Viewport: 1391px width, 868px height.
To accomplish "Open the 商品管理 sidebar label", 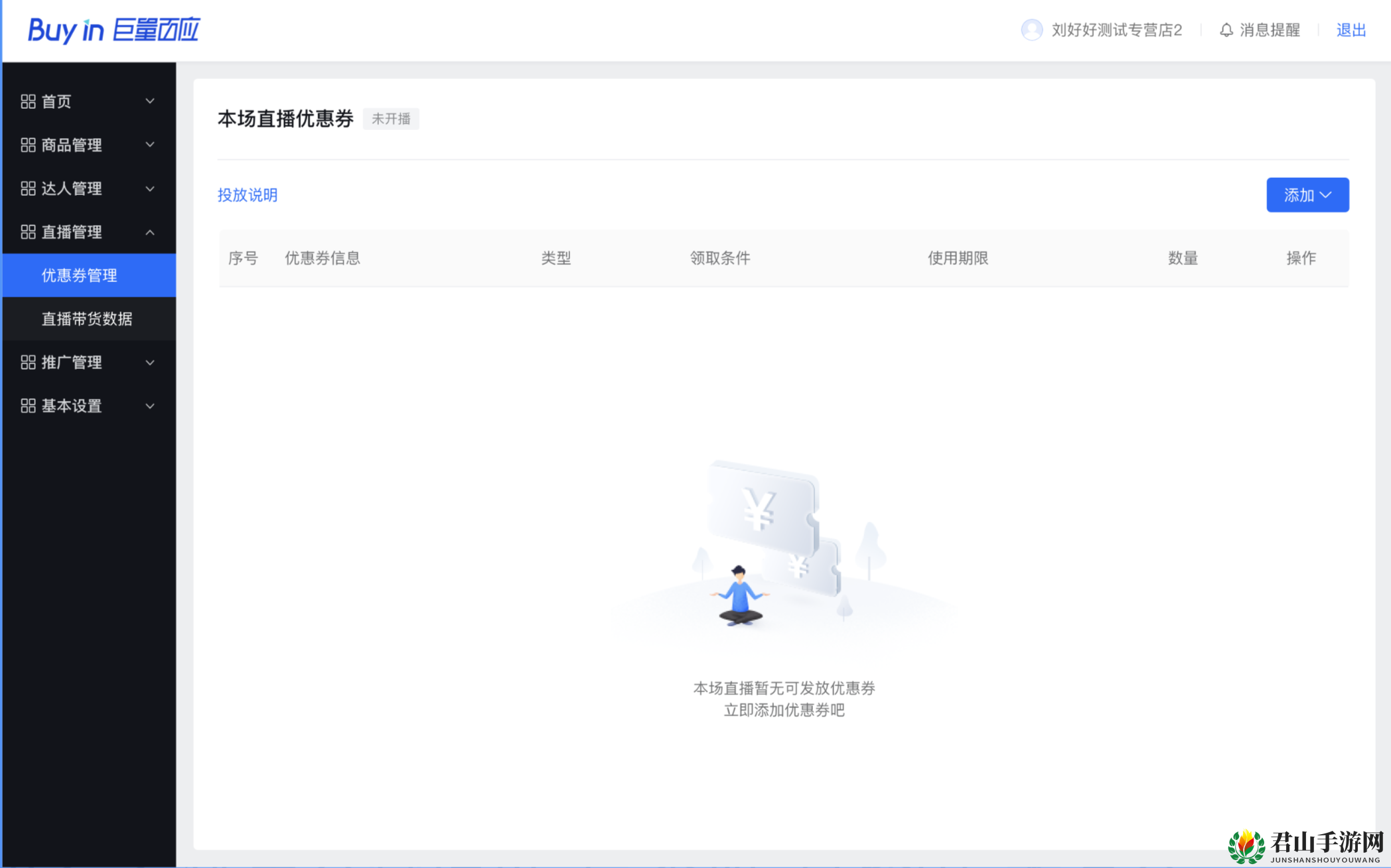I will pyautogui.click(x=72, y=145).
